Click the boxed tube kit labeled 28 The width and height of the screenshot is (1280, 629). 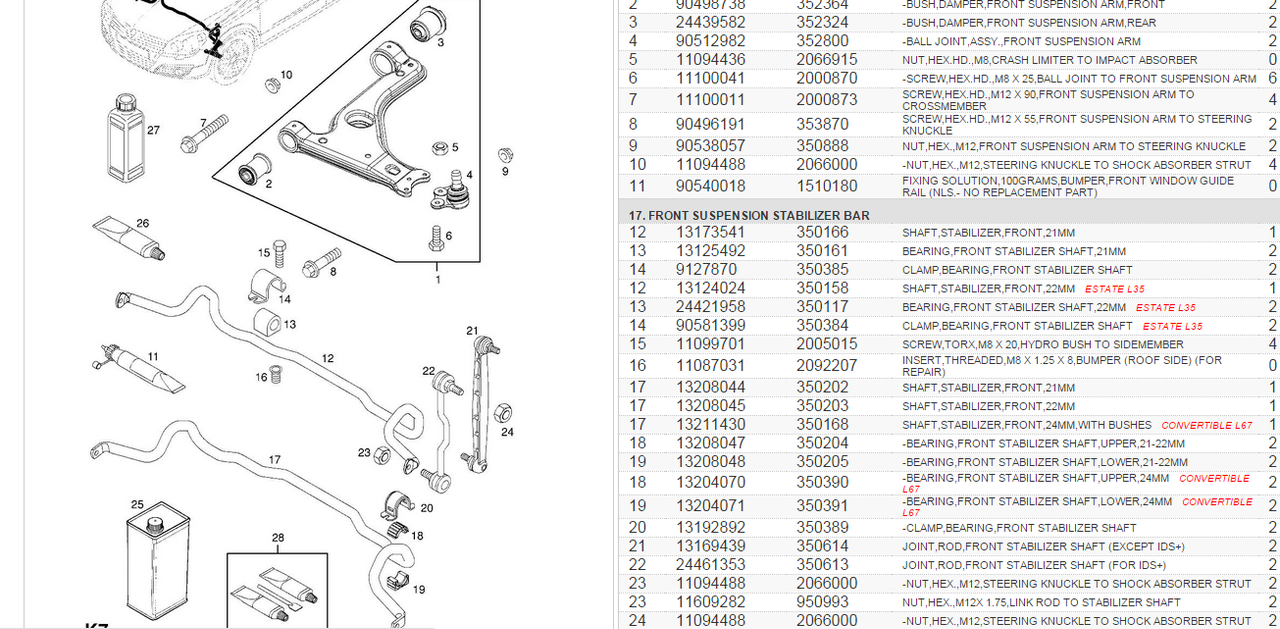tap(278, 590)
